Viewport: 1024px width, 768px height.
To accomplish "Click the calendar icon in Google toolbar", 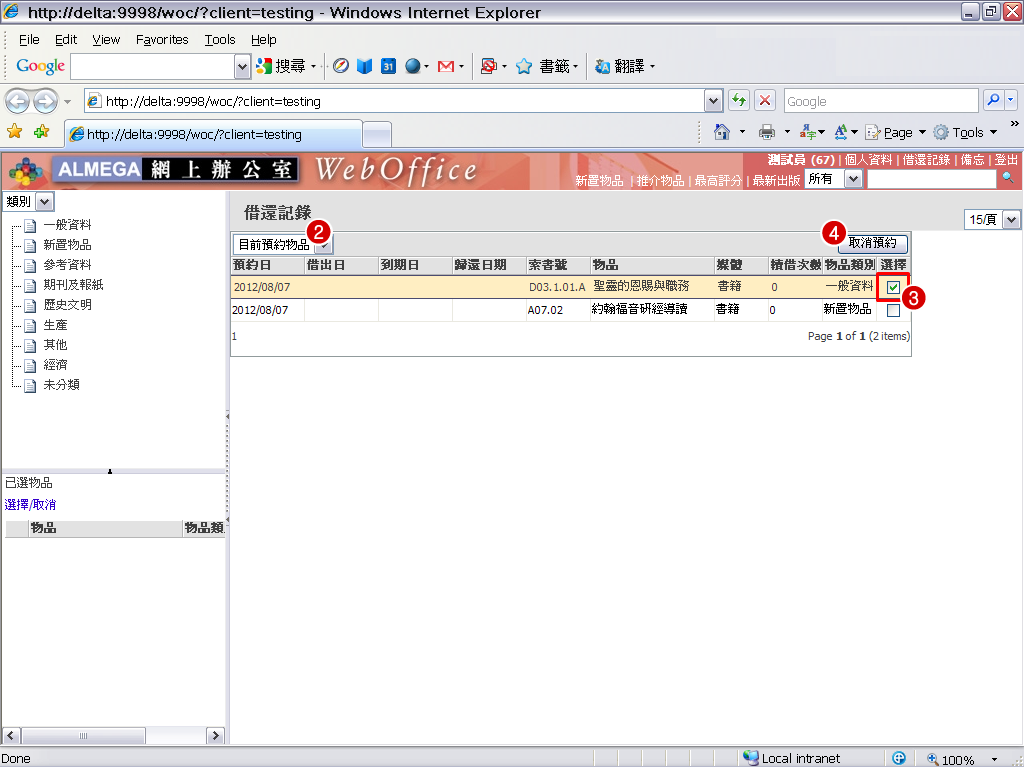I will point(389,66).
